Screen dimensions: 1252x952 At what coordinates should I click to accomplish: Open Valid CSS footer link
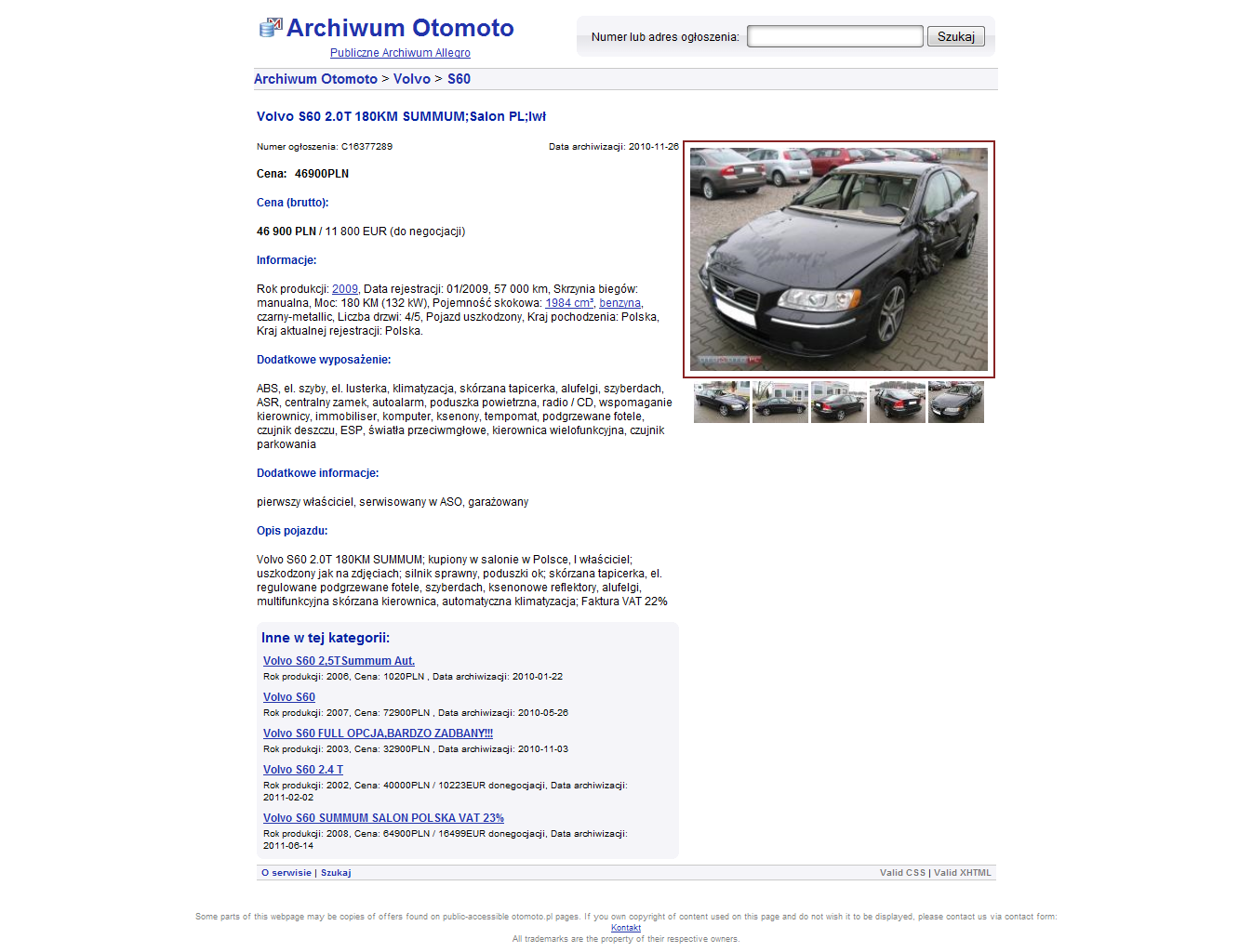(x=902, y=873)
